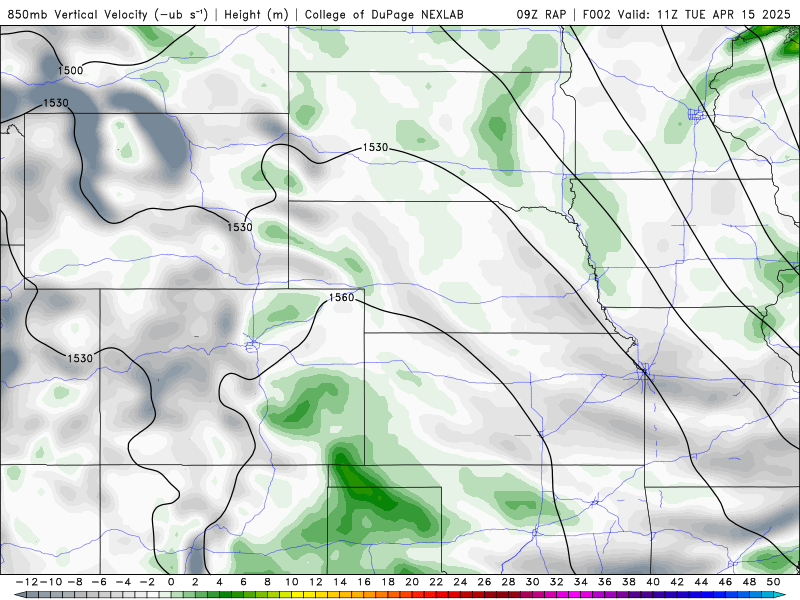Click the 40 value on the color scale
This screenshot has width=800, height=600.
point(653,582)
